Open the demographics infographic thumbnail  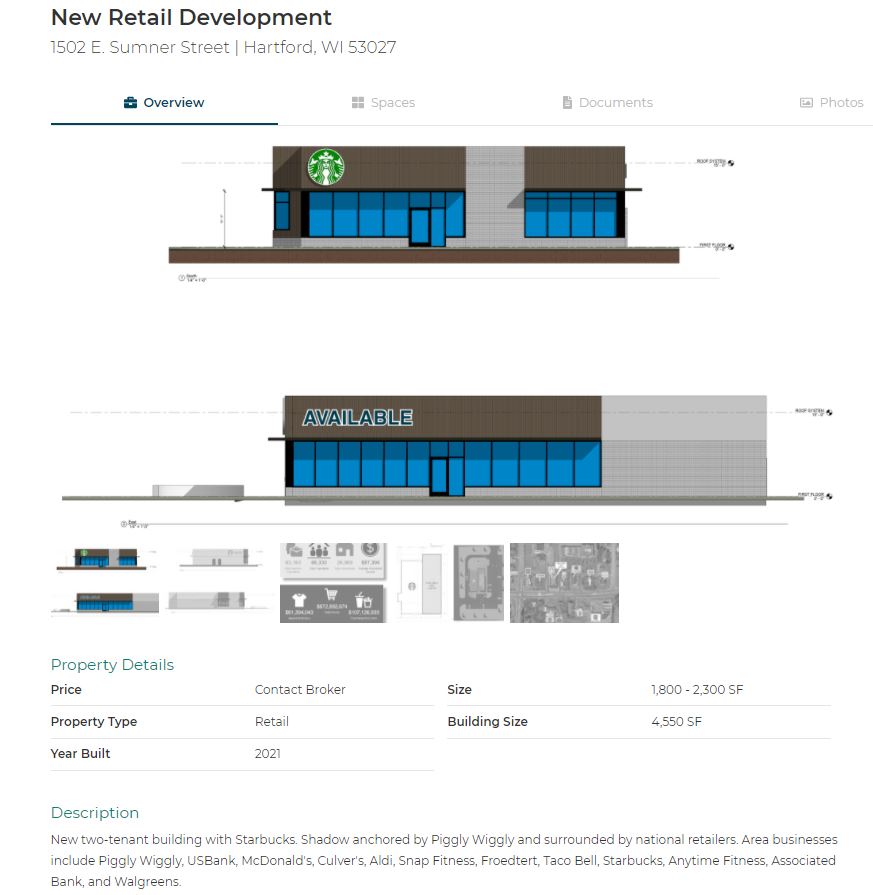(333, 582)
